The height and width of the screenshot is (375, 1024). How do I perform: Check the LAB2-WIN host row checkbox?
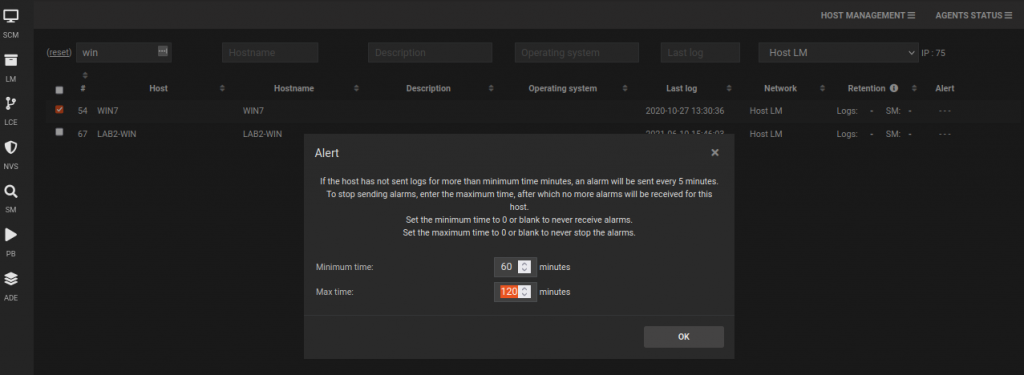coord(59,132)
